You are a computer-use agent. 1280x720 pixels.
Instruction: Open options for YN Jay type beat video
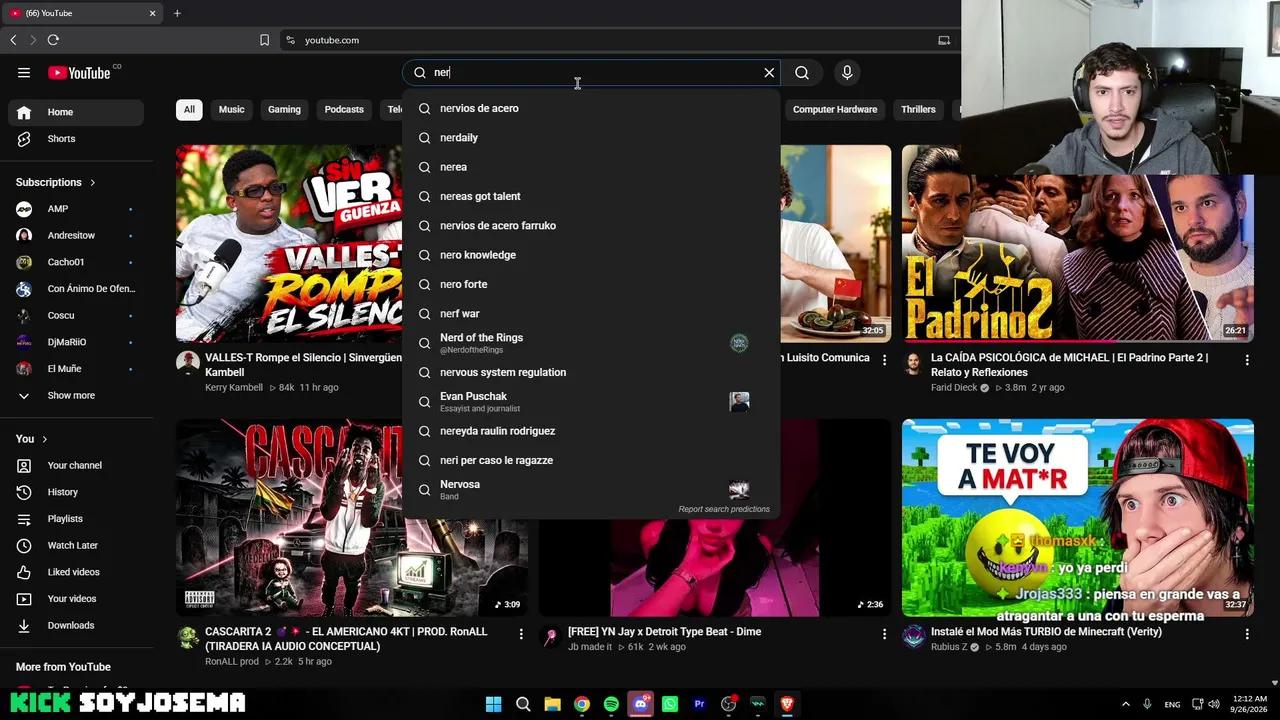click(884, 634)
